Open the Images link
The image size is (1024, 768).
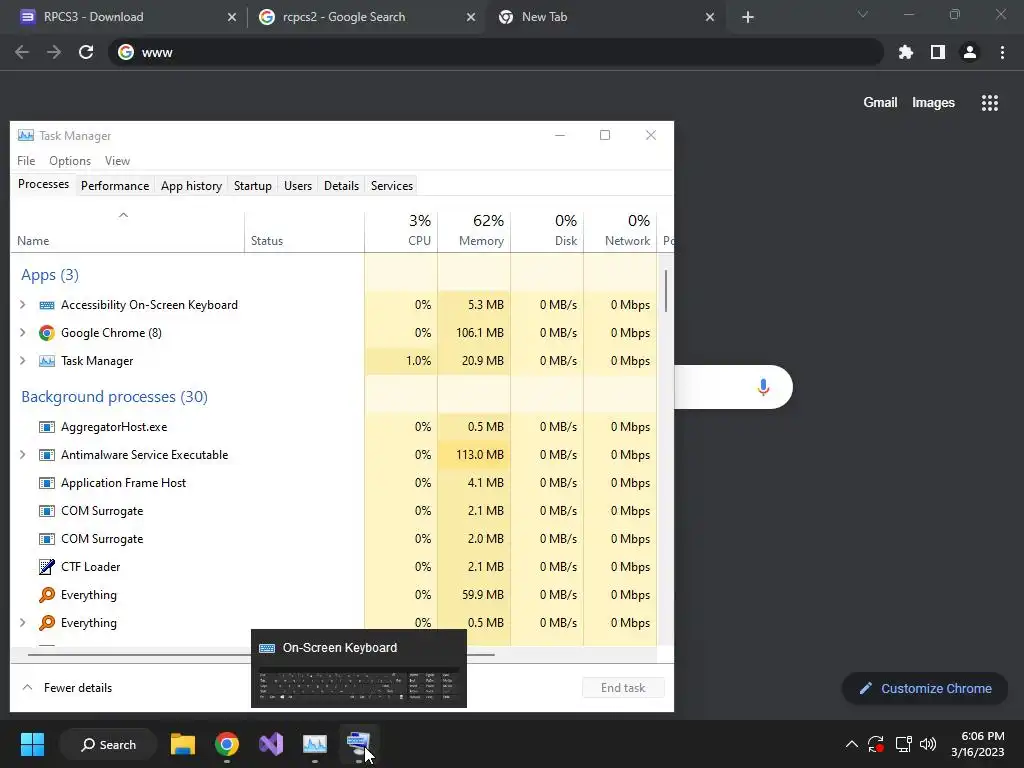click(x=933, y=103)
